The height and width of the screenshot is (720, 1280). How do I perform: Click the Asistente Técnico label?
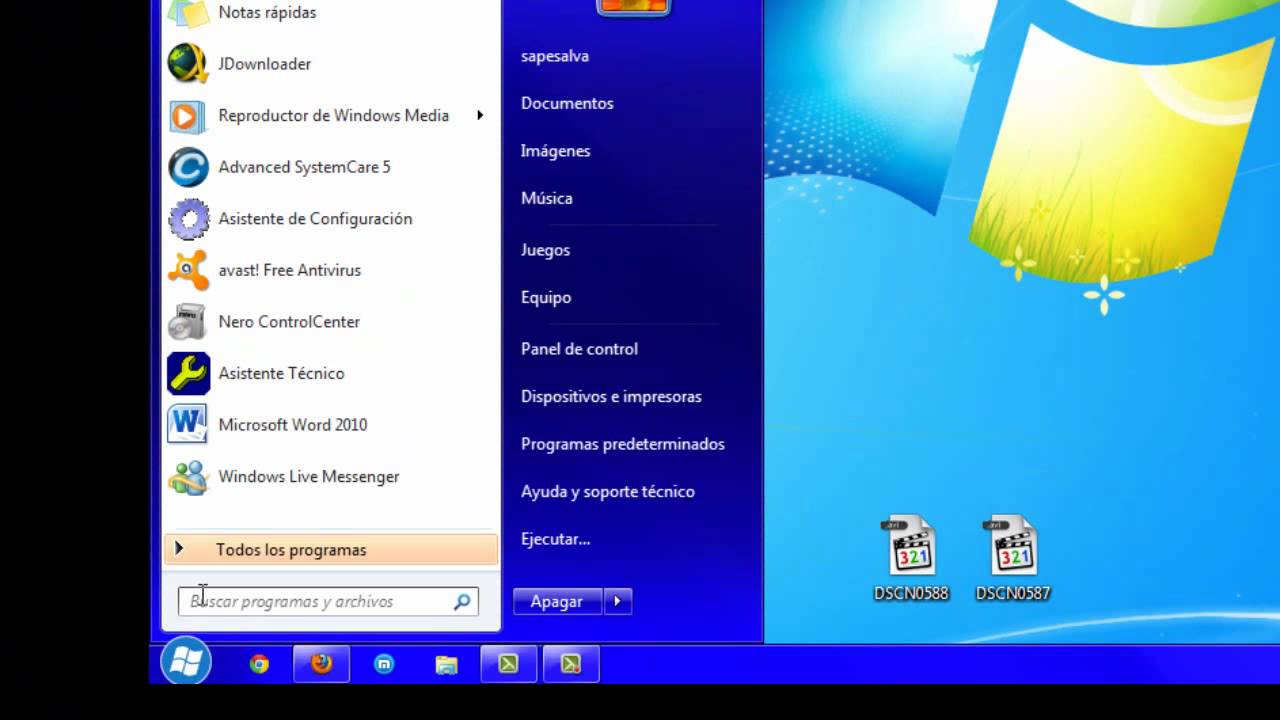281,373
